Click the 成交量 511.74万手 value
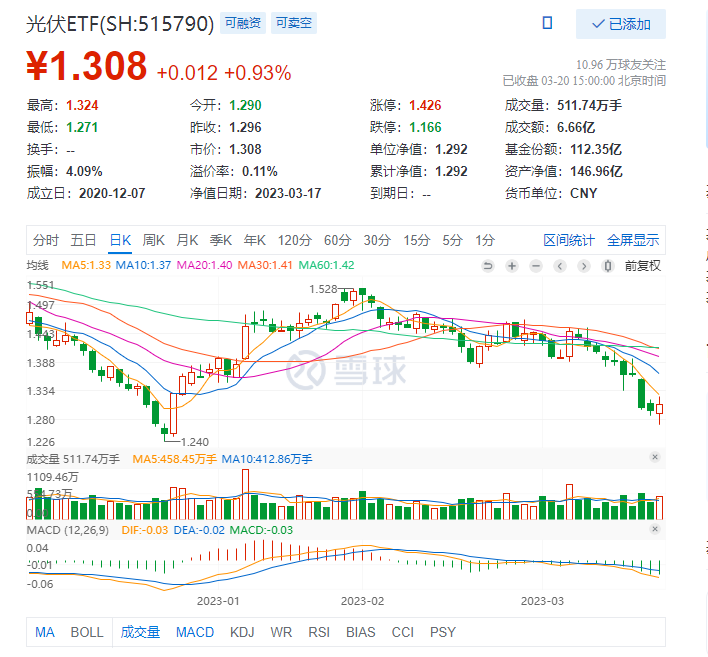This screenshot has height=657, width=708. click(589, 105)
